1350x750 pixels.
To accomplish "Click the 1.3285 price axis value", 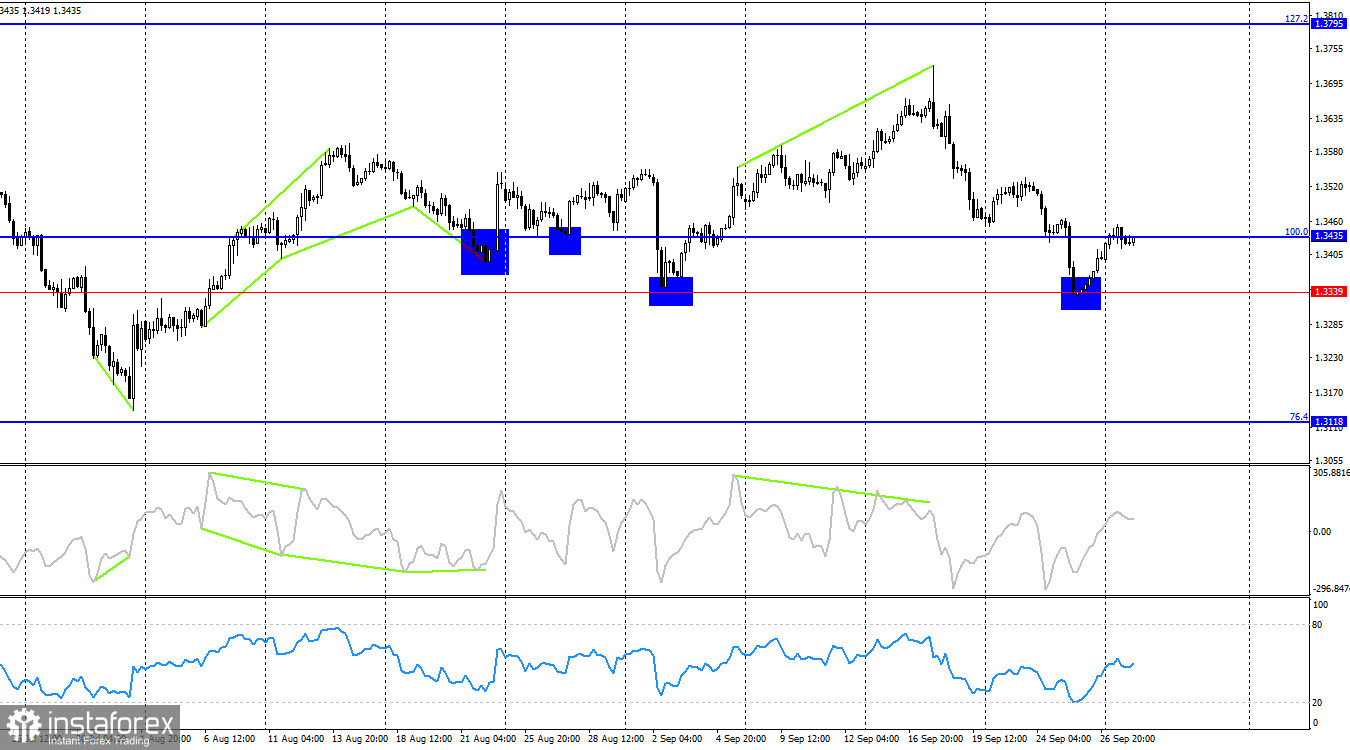I will (x=1328, y=324).
